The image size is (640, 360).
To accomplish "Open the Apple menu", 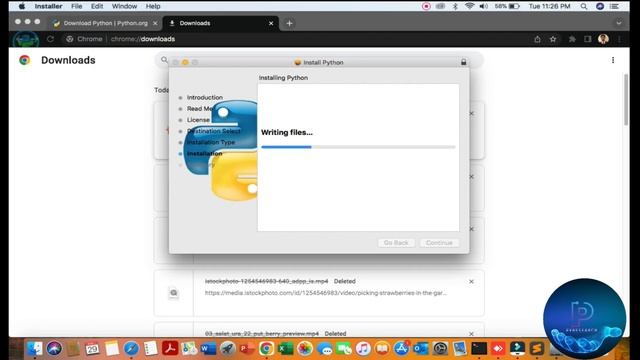I will click(22, 6).
